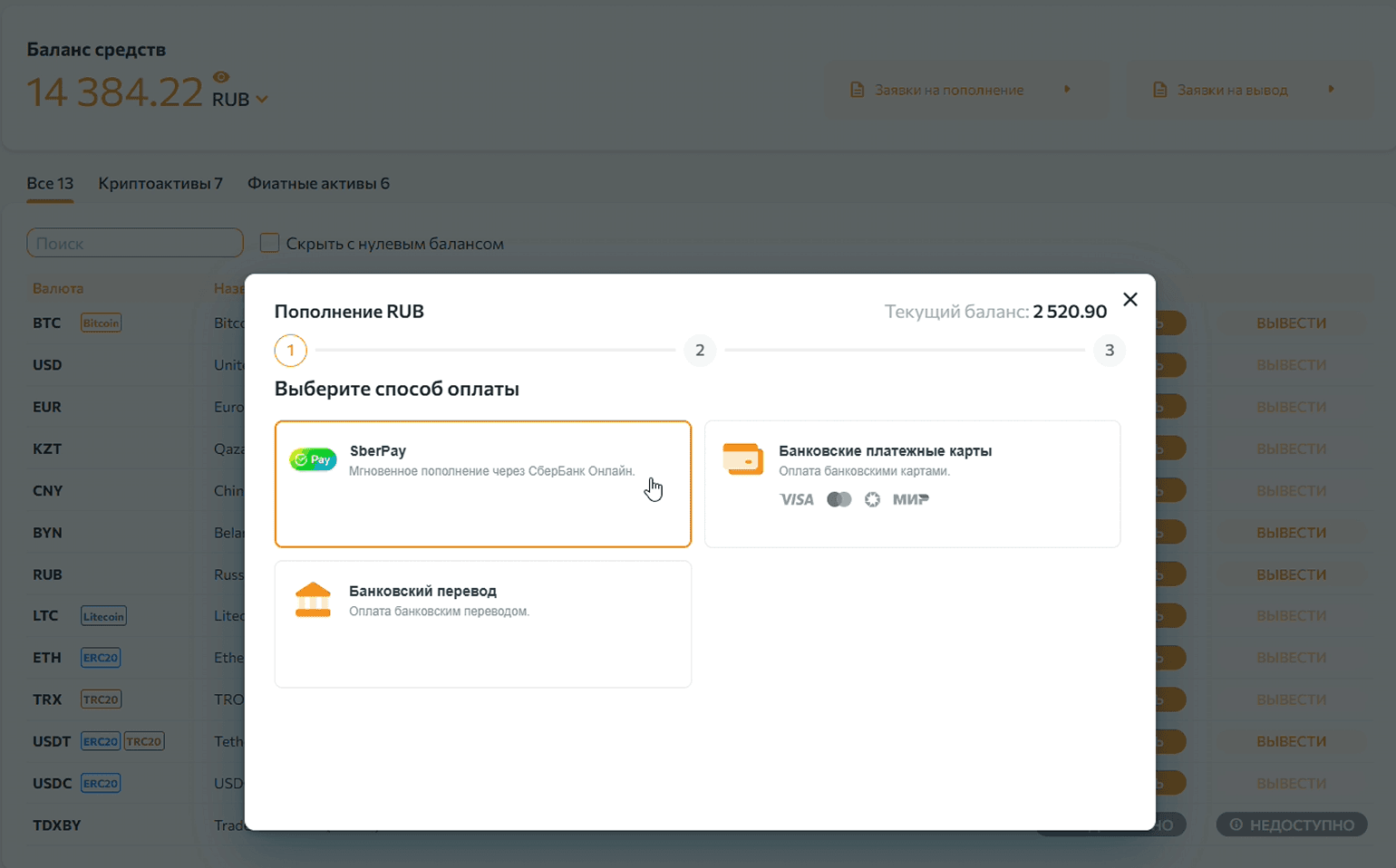Close the Пополнение RUB dialog
1396x868 pixels.
[1129, 300]
